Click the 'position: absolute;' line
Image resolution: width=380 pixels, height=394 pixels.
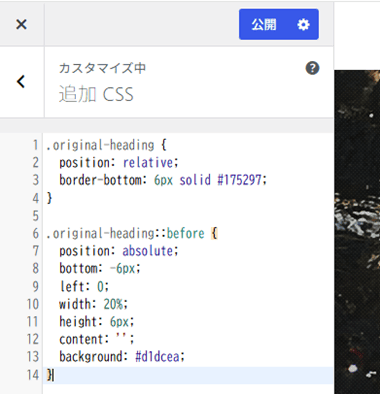[119, 251]
